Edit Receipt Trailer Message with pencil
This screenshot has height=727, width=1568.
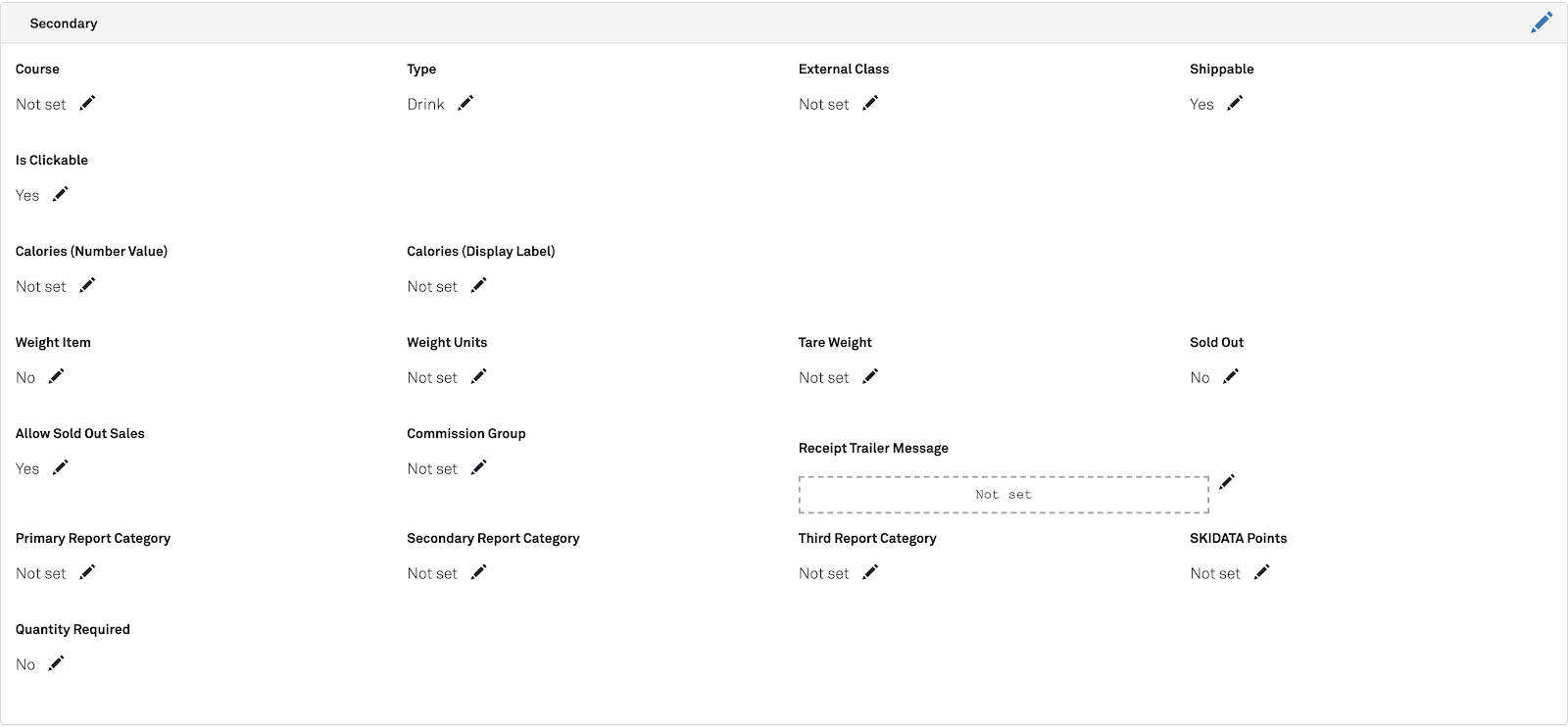pos(1227,481)
